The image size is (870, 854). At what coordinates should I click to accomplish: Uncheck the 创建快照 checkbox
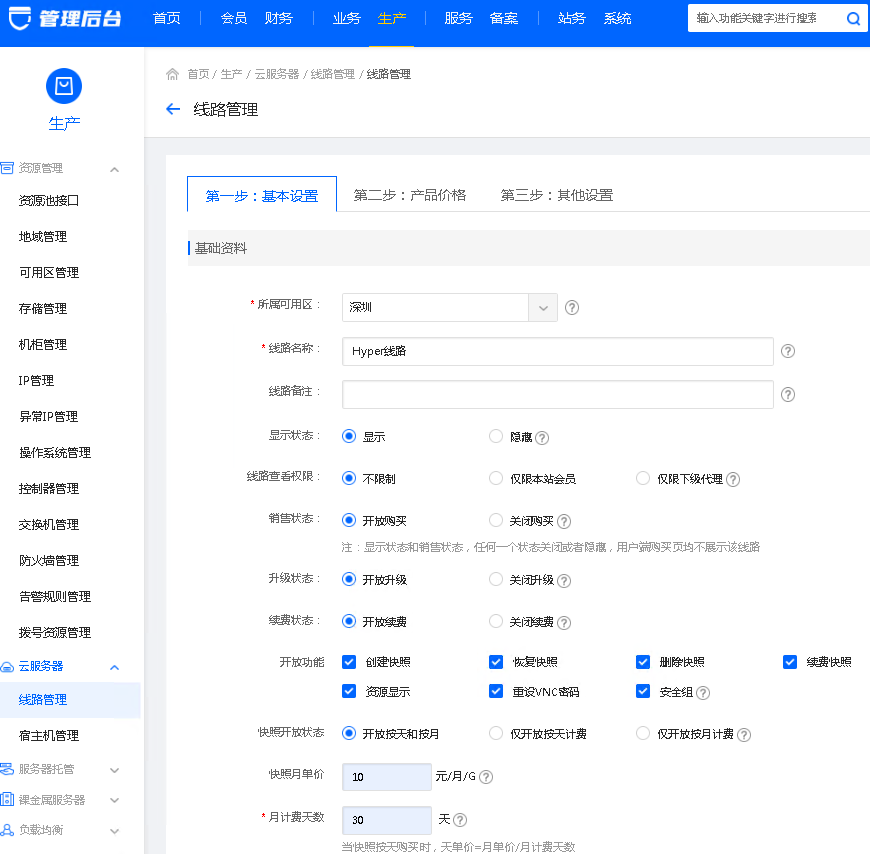tap(348, 661)
